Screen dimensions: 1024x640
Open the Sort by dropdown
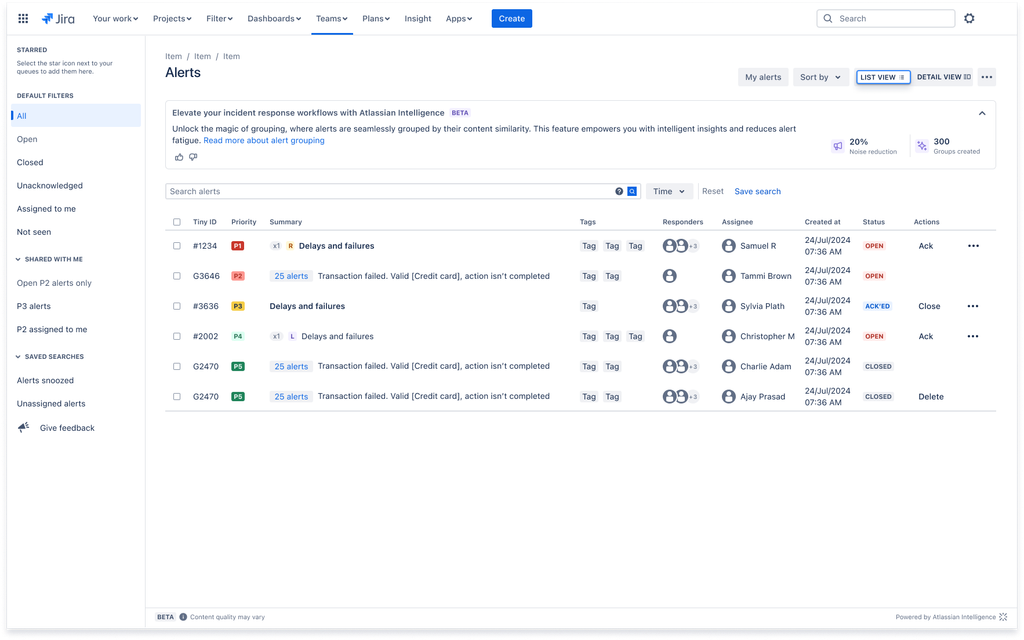point(820,77)
